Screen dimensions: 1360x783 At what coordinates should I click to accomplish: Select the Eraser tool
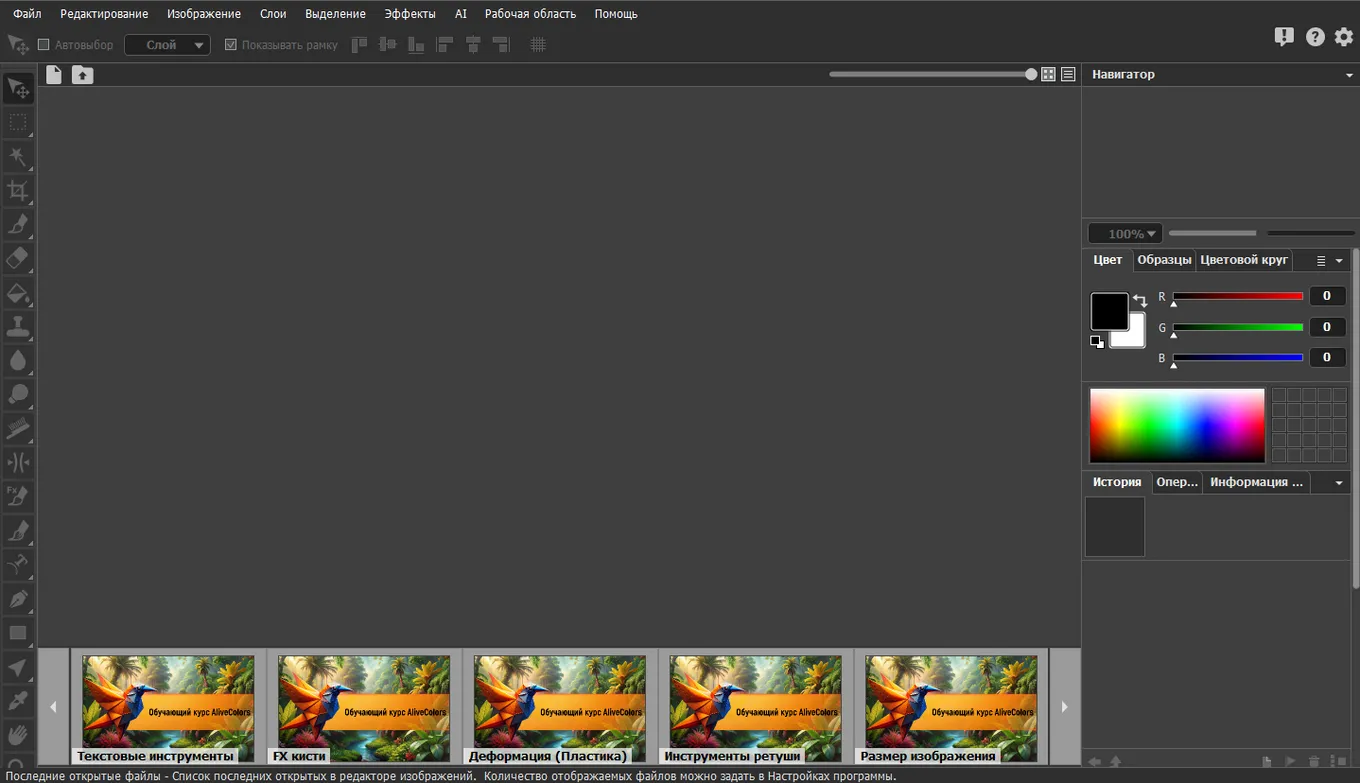[x=18, y=259]
